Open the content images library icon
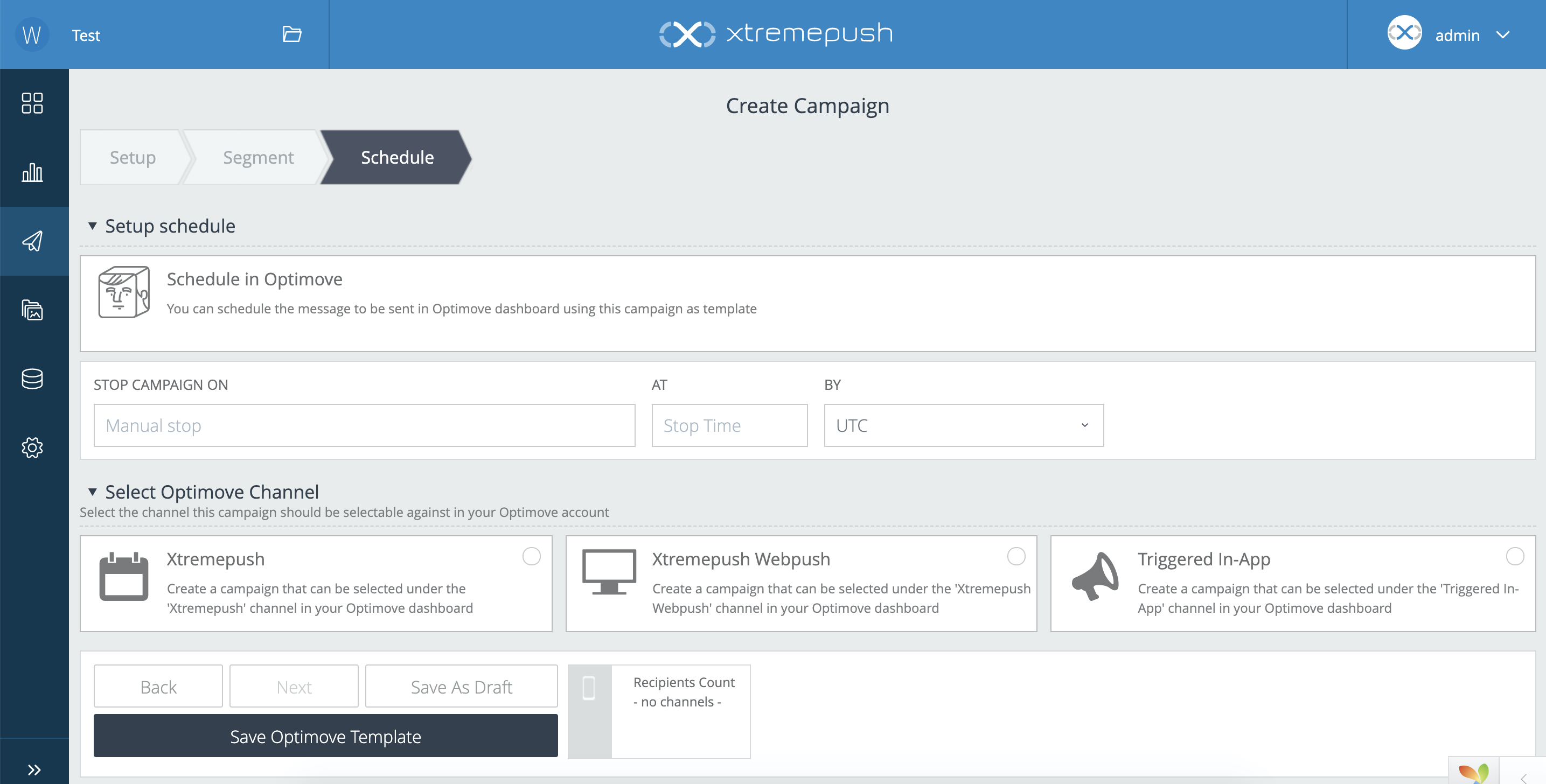Viewport: 1546px width, 784px height. (x=32, y=310)
